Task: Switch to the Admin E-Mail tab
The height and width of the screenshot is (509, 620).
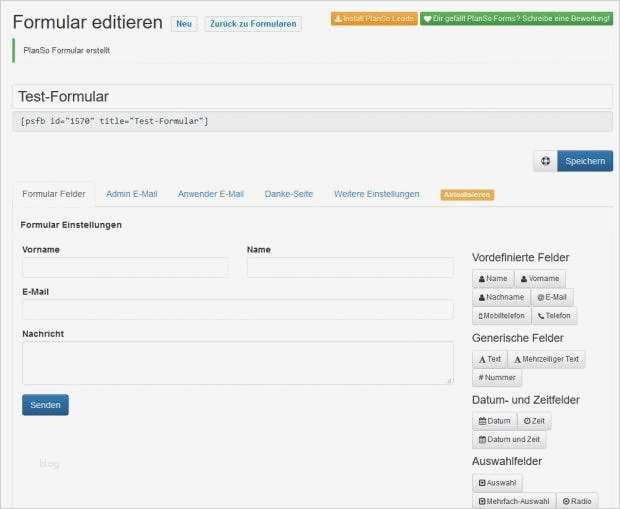Action: tap(132, 194)
